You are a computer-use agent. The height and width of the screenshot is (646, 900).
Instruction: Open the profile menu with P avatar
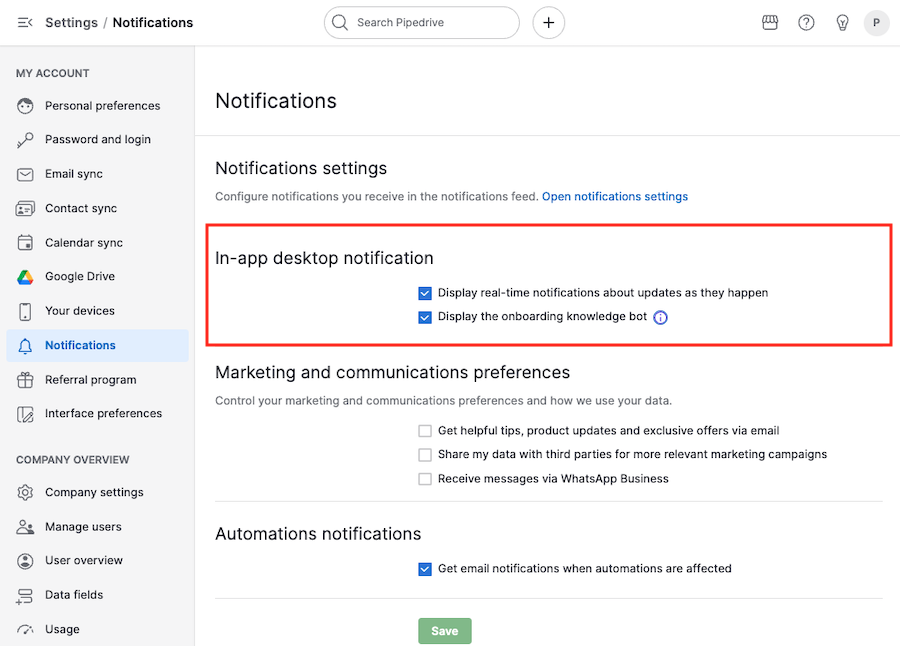[877, 22]
